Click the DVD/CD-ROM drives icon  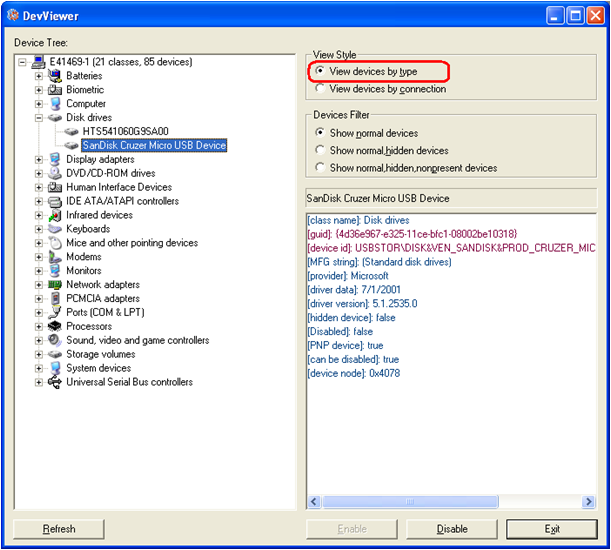point(55,173)
